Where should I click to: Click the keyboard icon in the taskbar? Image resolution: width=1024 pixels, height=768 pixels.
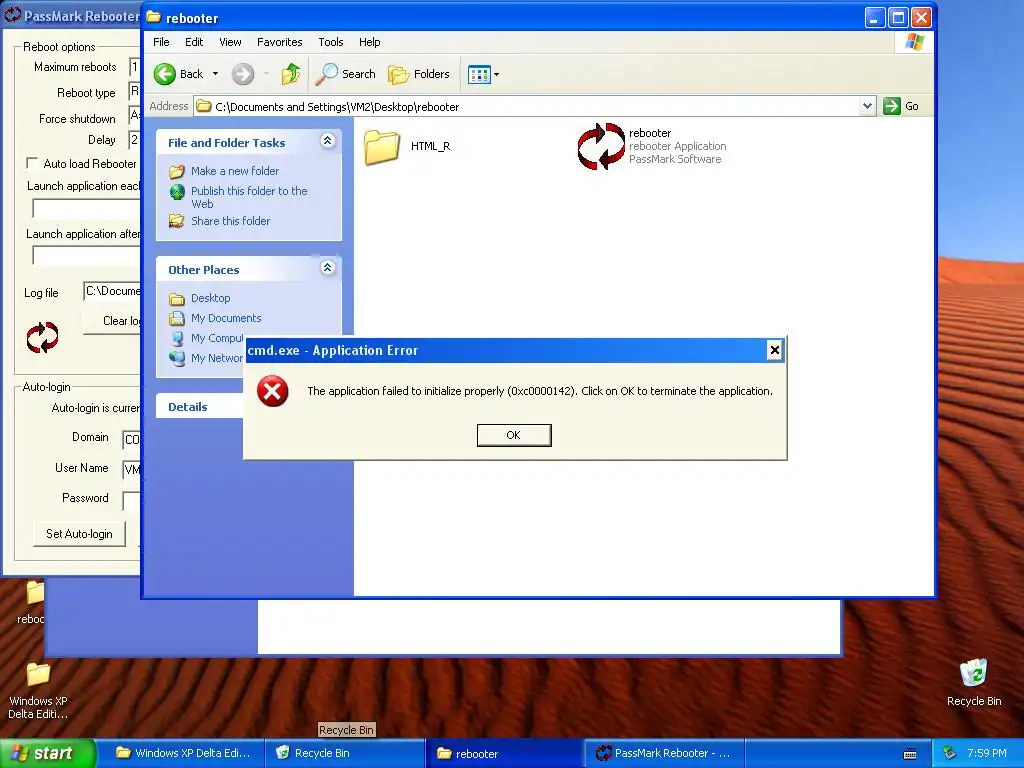(910, 754)
